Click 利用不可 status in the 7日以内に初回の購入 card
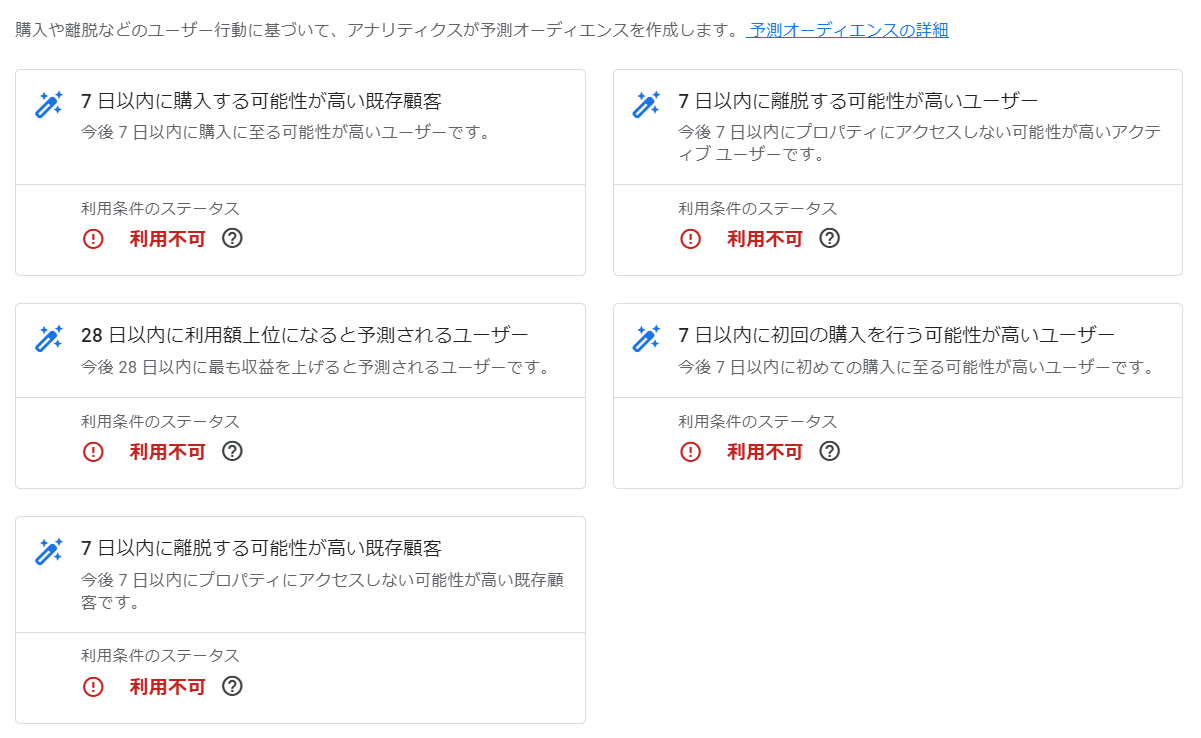The width and height of the screenshot is (1201, 738). [x=764, y=452]
